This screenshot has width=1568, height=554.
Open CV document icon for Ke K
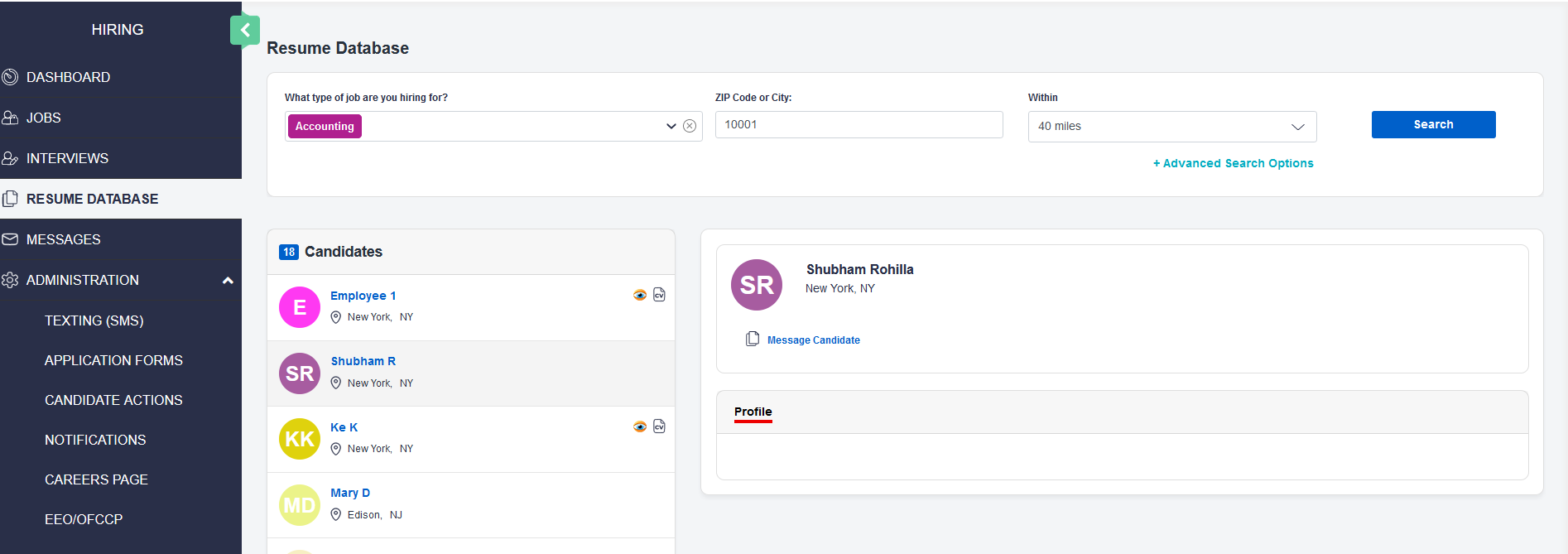pyautogui.click(x=659, y=426)
